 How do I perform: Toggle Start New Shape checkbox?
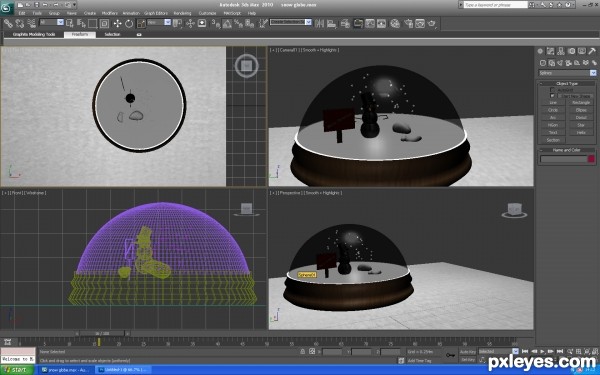[x=552, y=96]
